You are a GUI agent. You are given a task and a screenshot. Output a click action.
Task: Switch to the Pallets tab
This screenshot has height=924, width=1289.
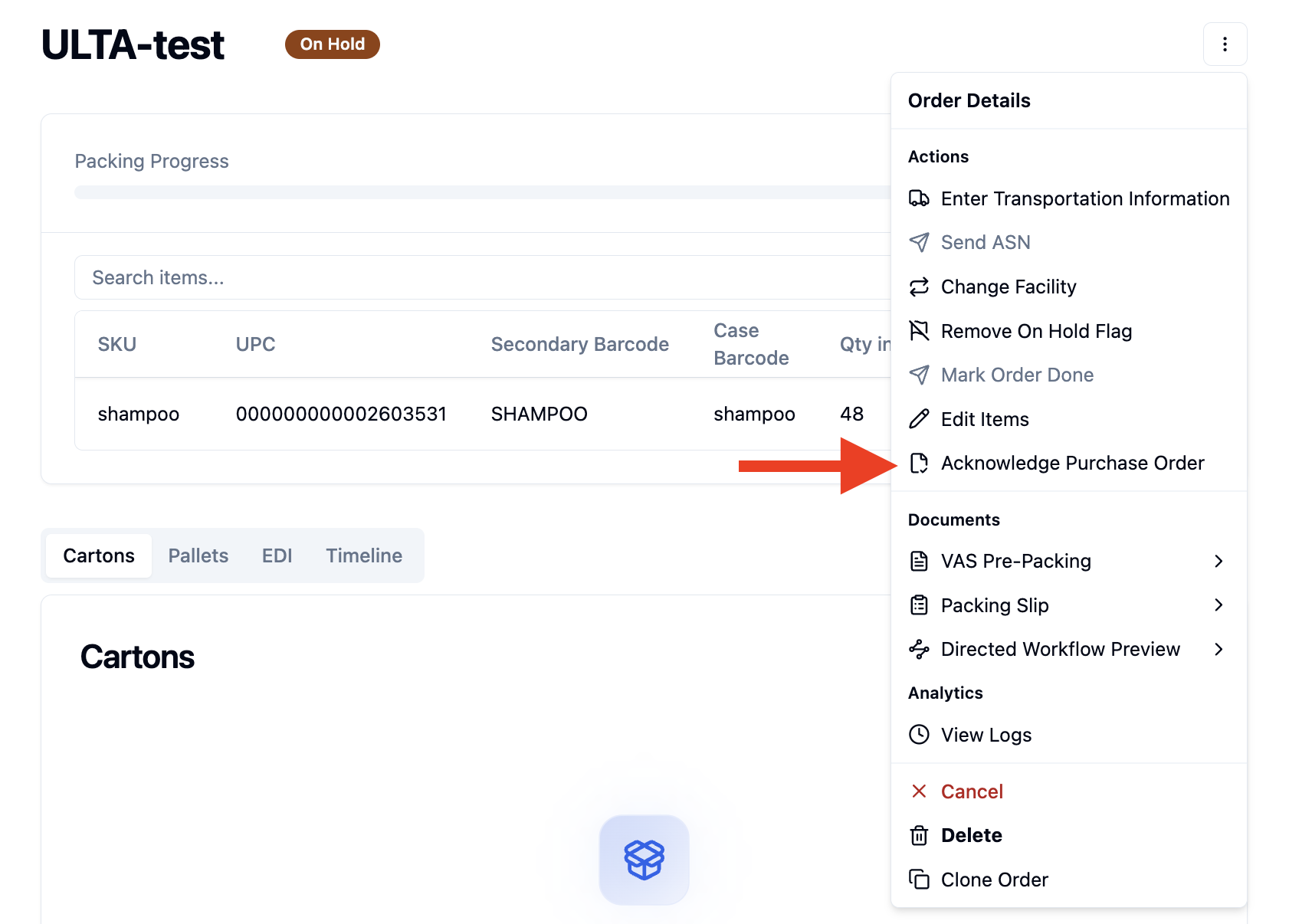point(198,555)
